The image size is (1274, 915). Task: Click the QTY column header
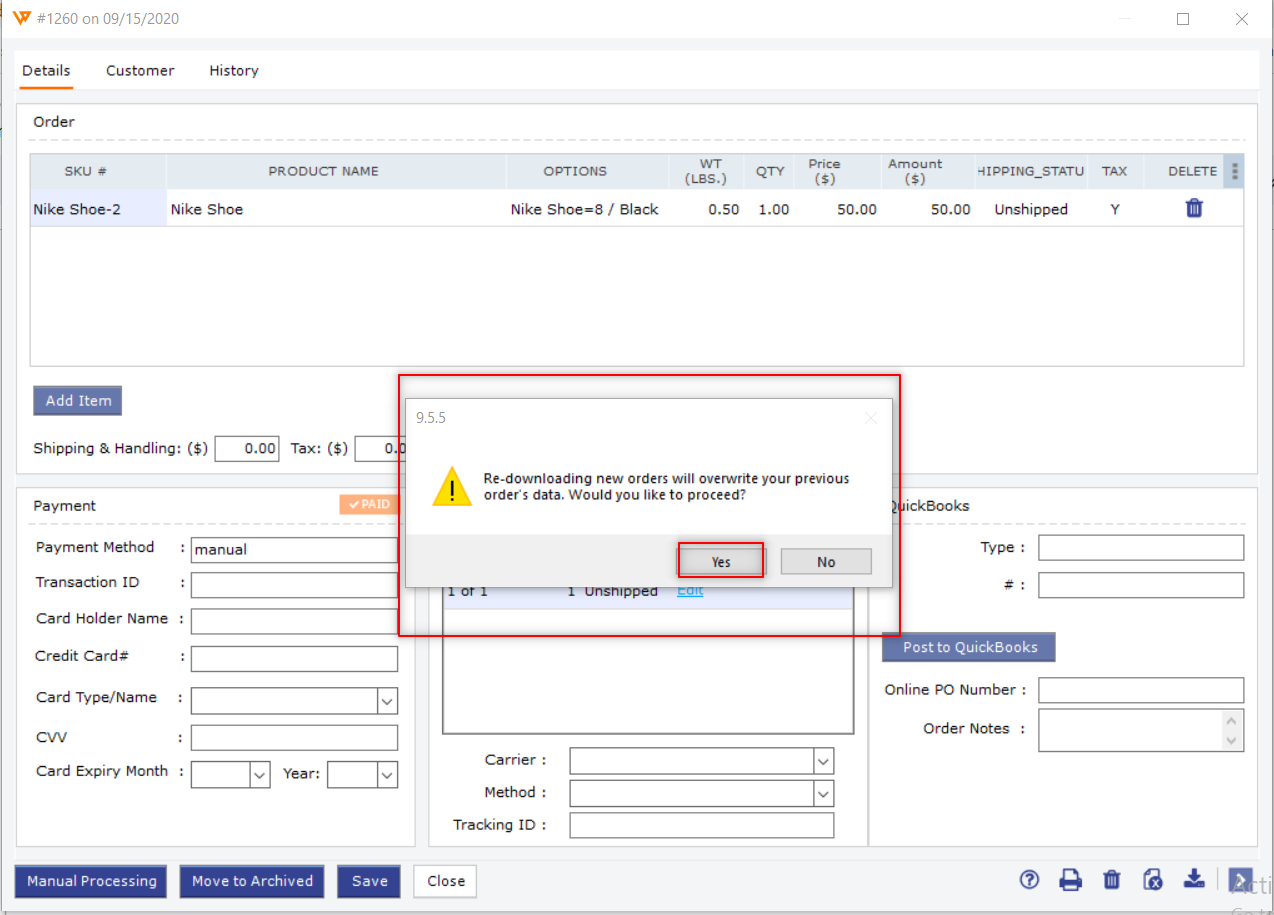[770, 171]
